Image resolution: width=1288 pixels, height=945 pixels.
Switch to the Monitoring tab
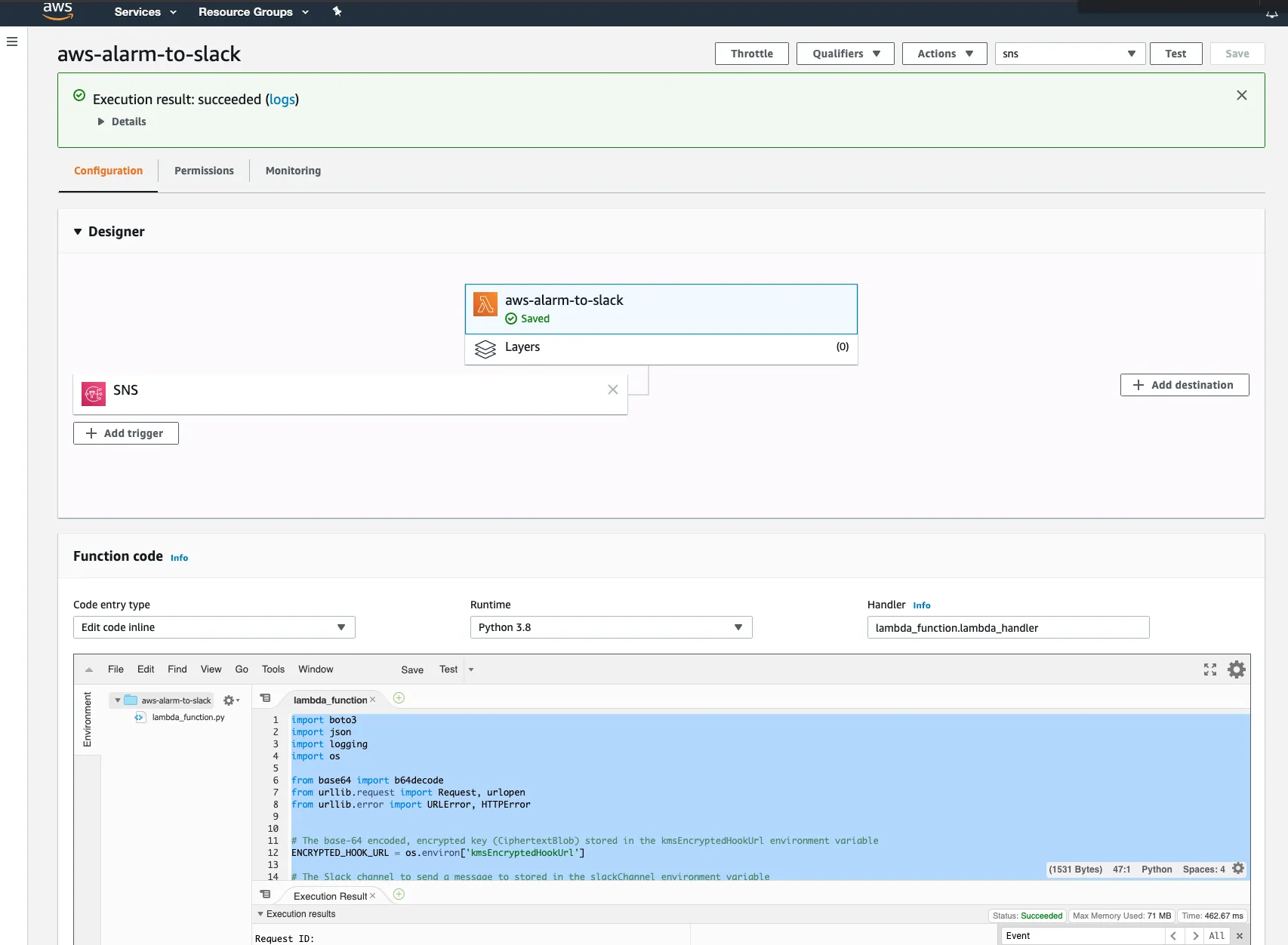[x=293, y=171]
